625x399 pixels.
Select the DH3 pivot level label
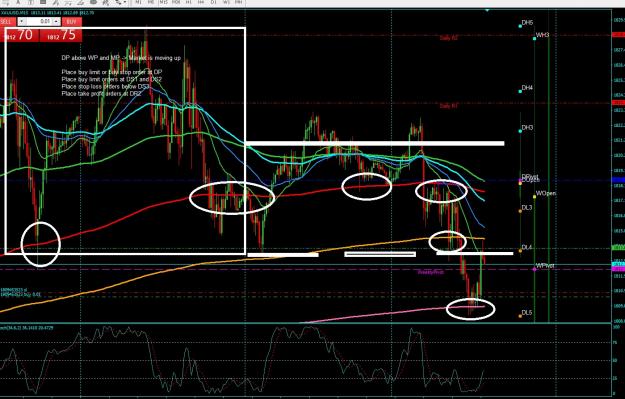pos(527,128)
